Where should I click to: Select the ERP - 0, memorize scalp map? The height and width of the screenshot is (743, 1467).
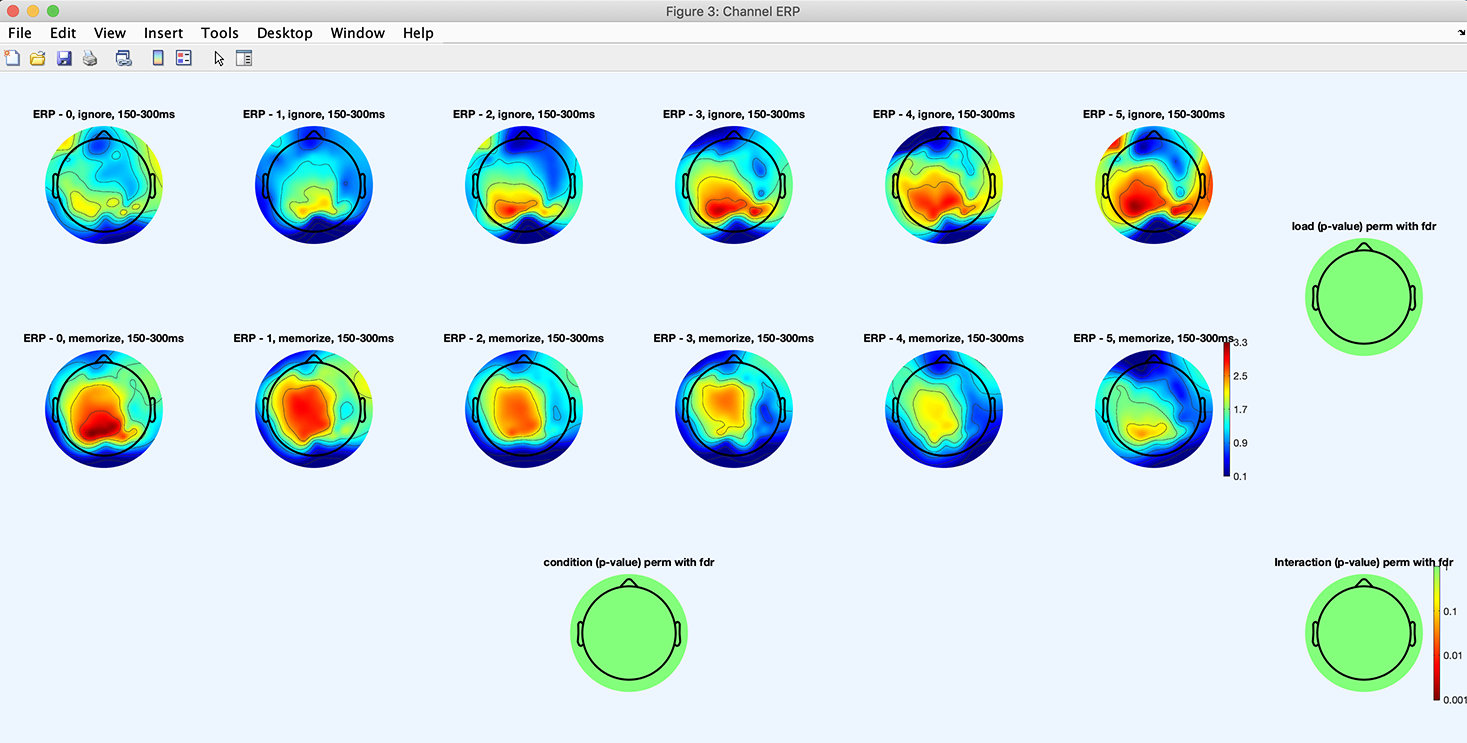click(104, 410)
